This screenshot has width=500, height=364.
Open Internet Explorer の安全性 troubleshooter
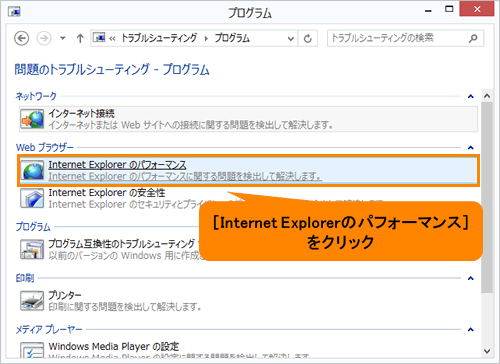click(107, 193)
